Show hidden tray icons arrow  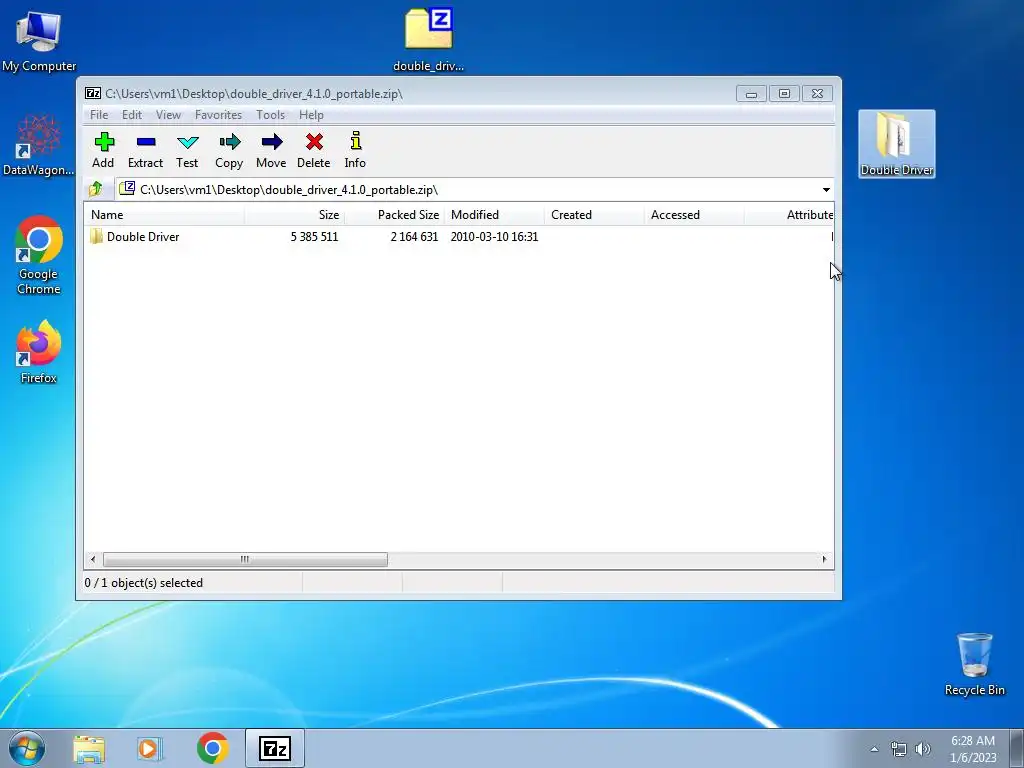pos(874,749)
